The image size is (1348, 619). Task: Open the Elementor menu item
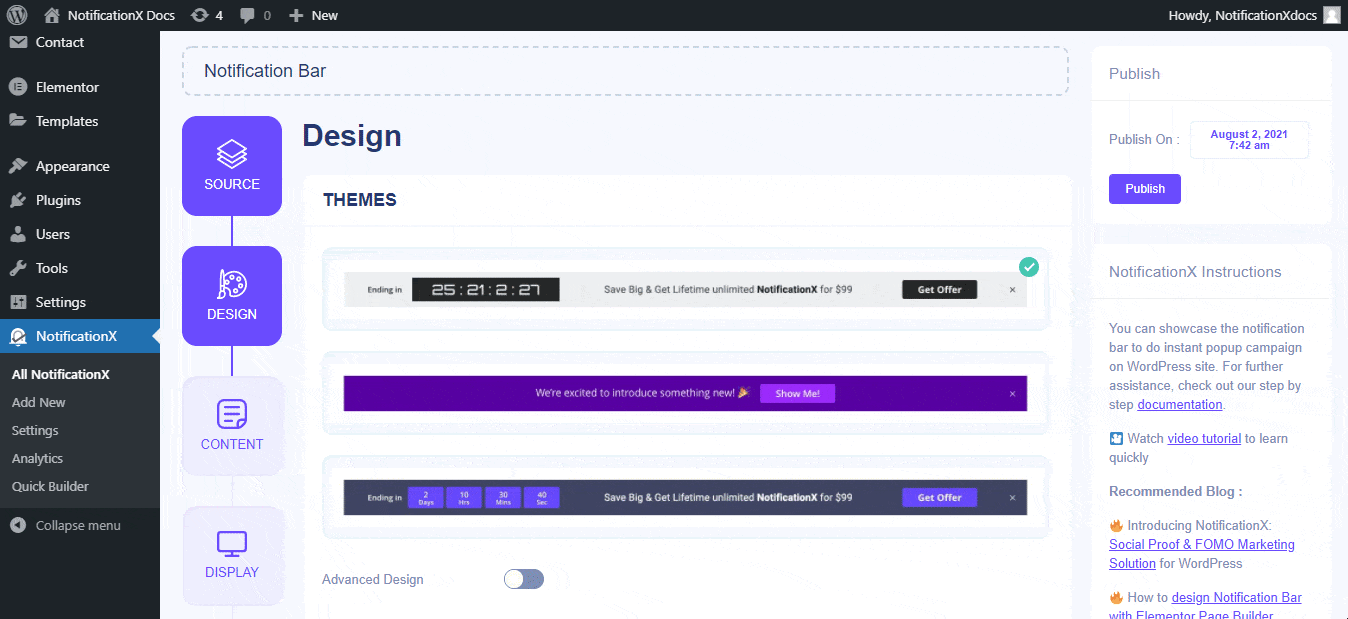click(80, 87)
